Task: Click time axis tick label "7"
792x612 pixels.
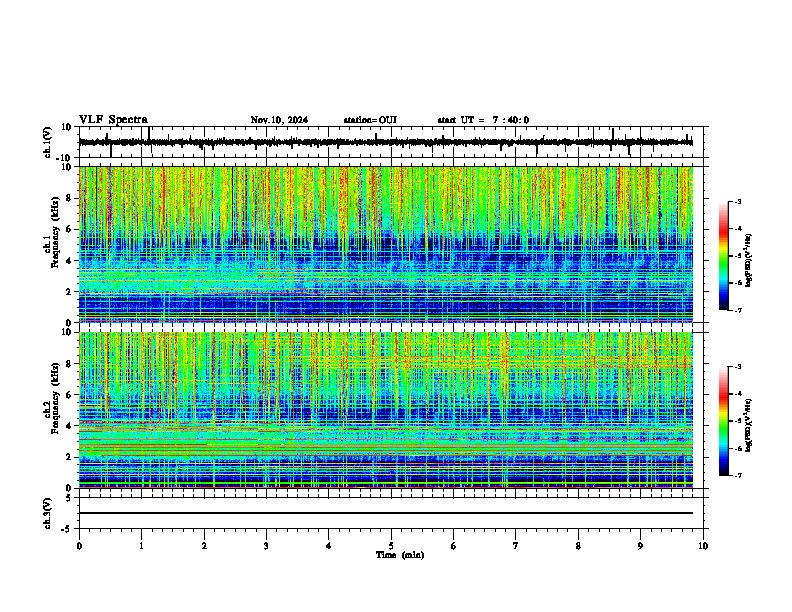Action: pos(516,546)
